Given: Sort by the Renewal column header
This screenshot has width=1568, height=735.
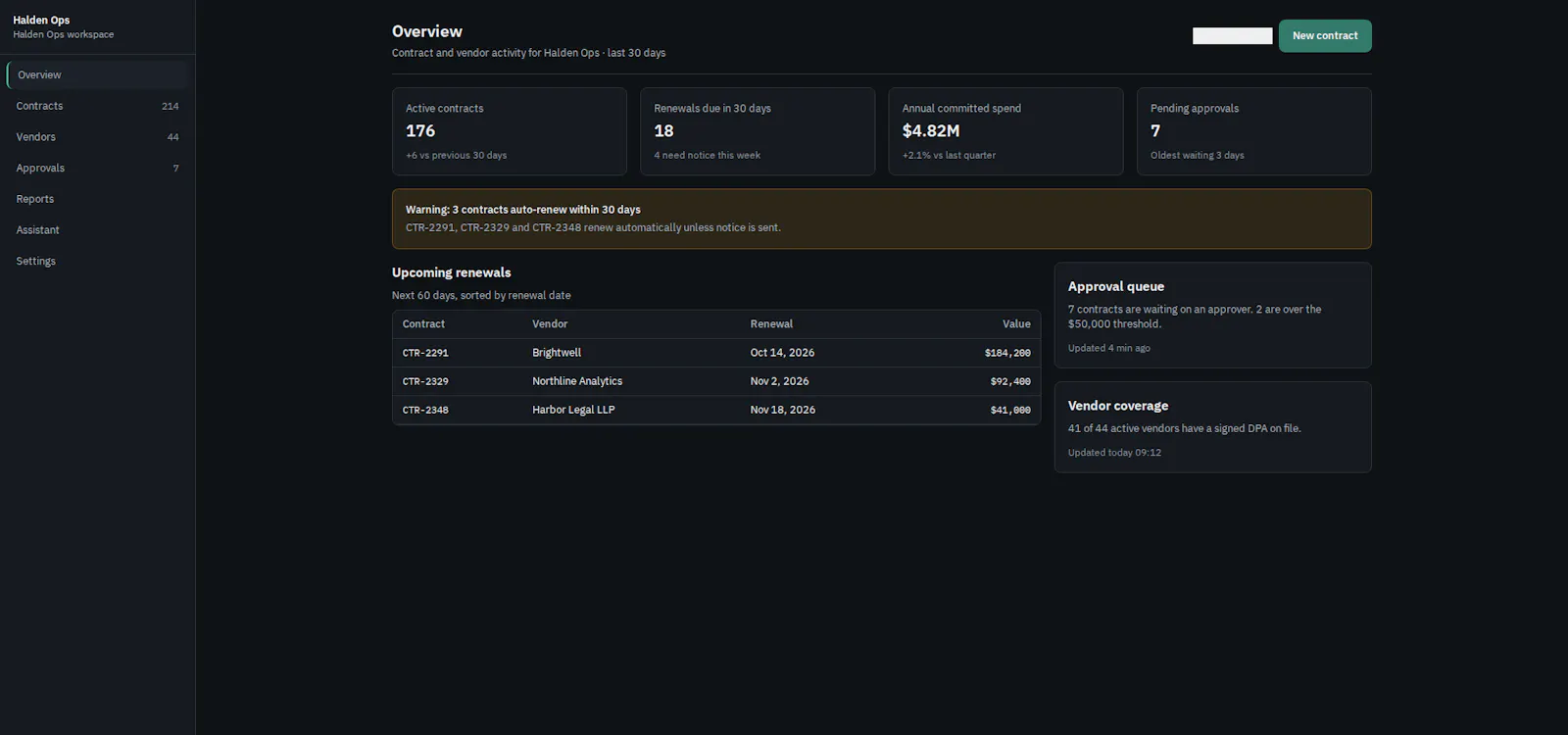Looking at the screenshot, I should pos(771,324).
